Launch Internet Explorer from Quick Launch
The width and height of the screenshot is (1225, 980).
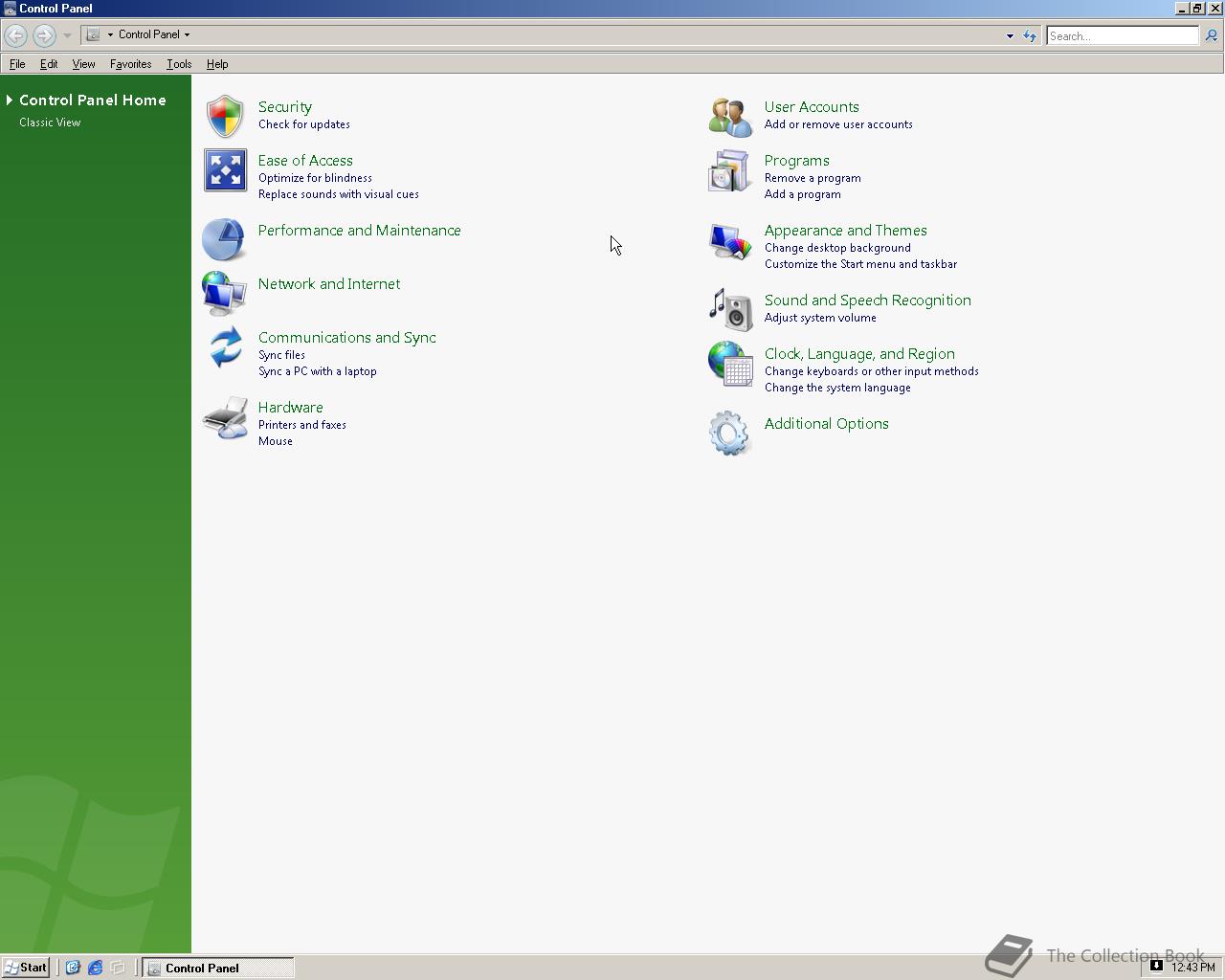(96, 968)
